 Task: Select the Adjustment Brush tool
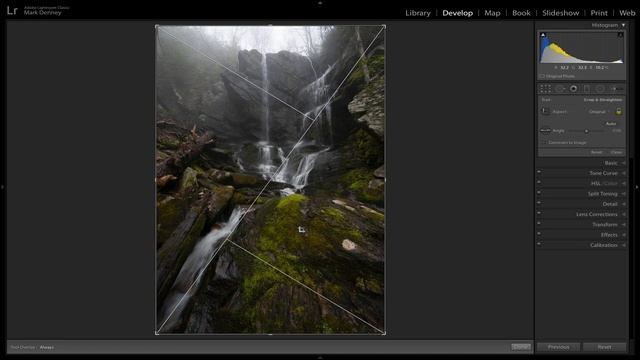click(616, 89)
